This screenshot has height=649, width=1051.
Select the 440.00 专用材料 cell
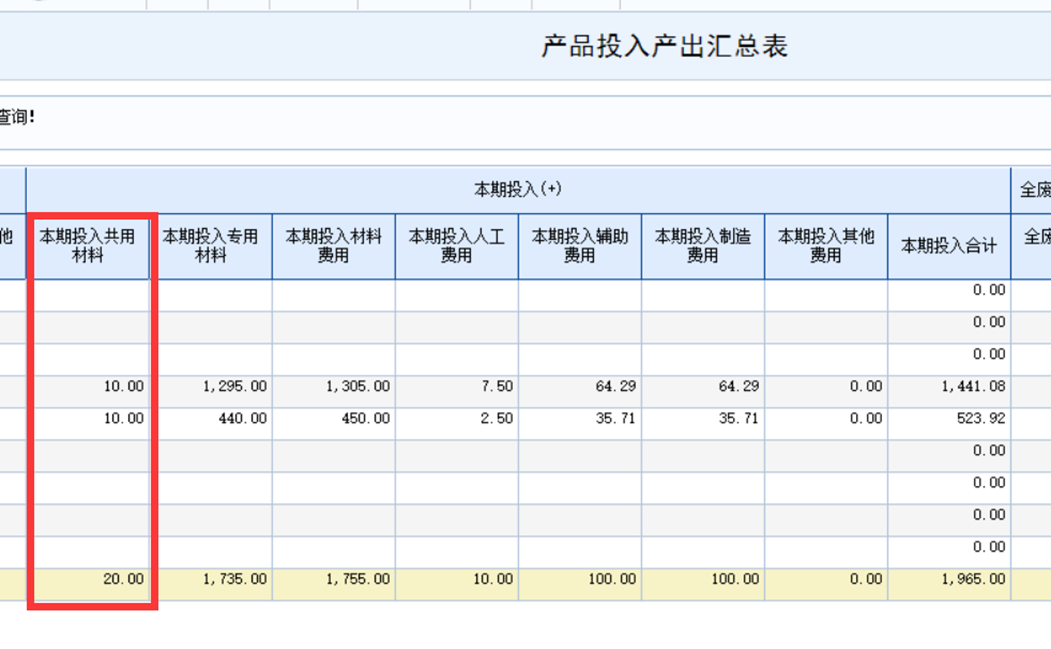point(210,424)
